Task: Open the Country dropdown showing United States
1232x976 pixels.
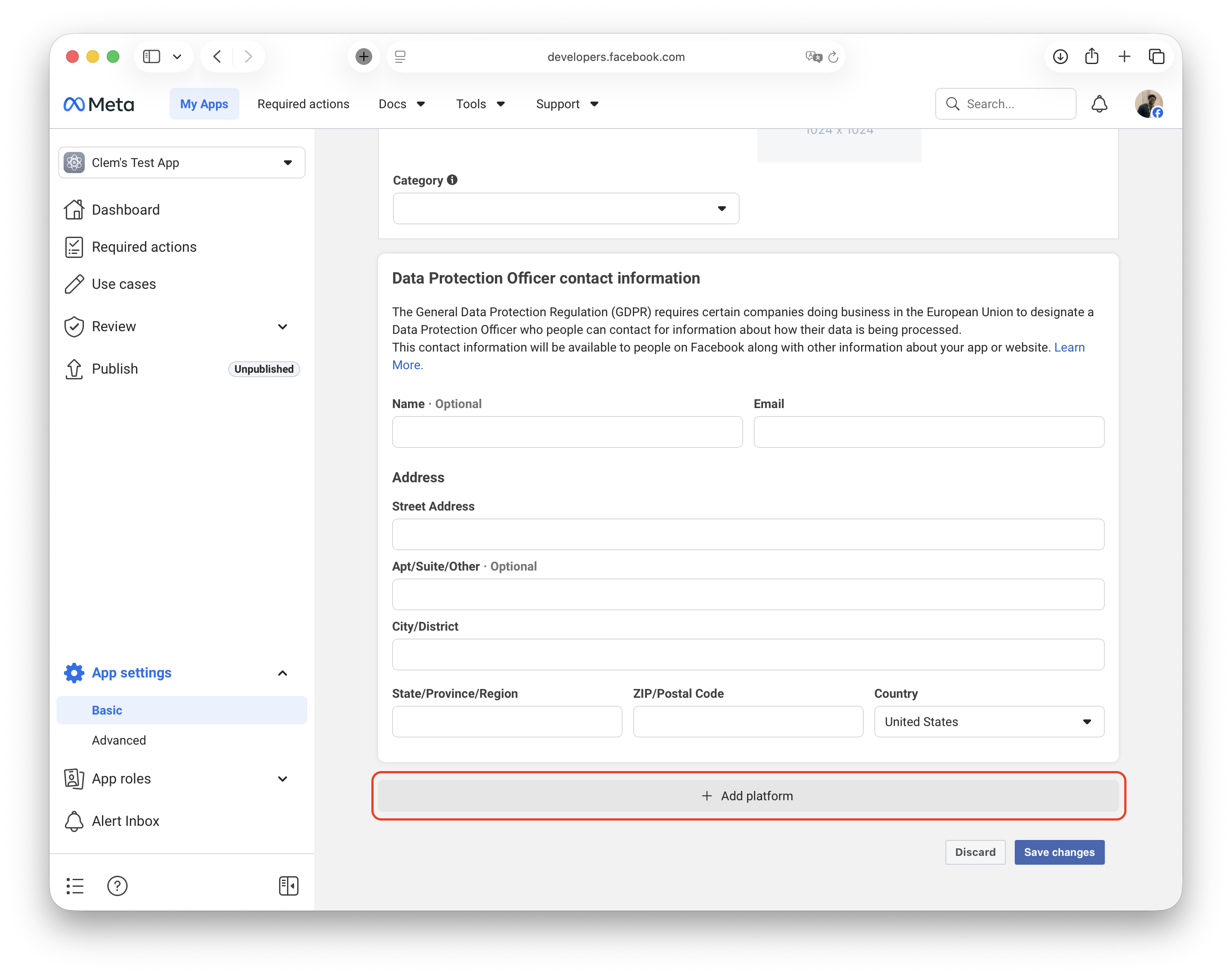Action: tap(989, 722)
